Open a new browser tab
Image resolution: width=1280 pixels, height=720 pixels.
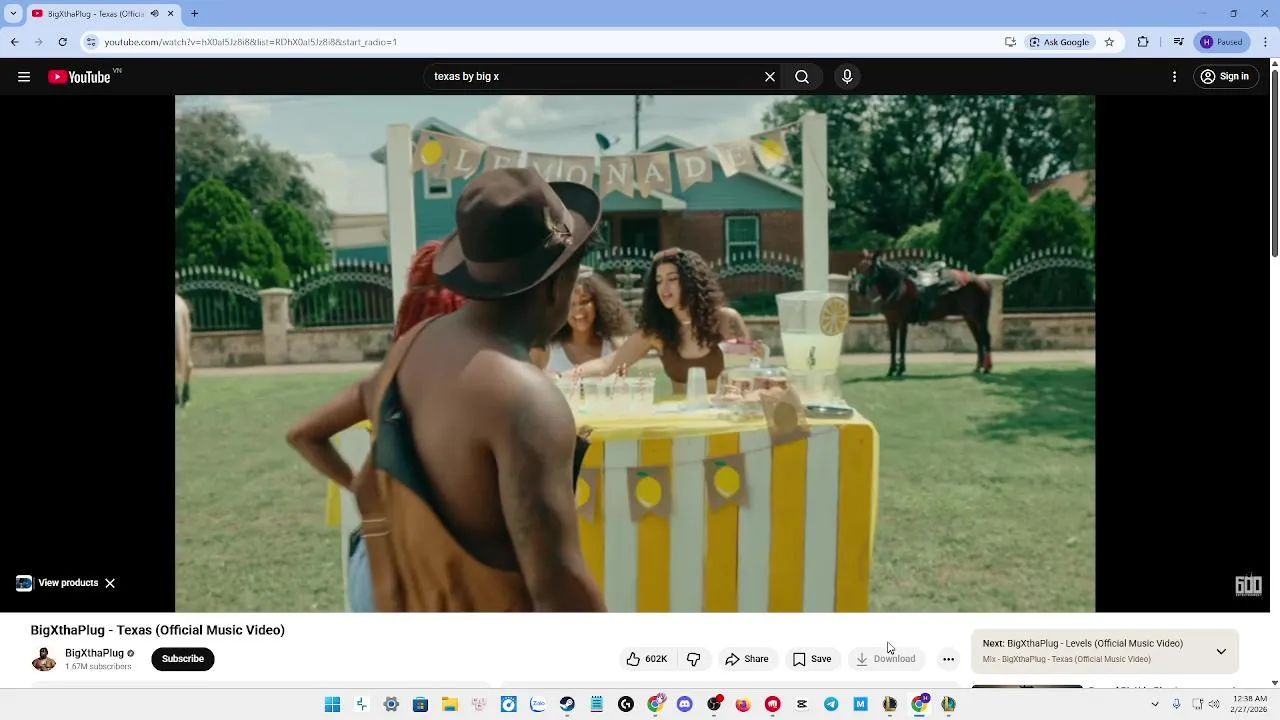point(194,14)
